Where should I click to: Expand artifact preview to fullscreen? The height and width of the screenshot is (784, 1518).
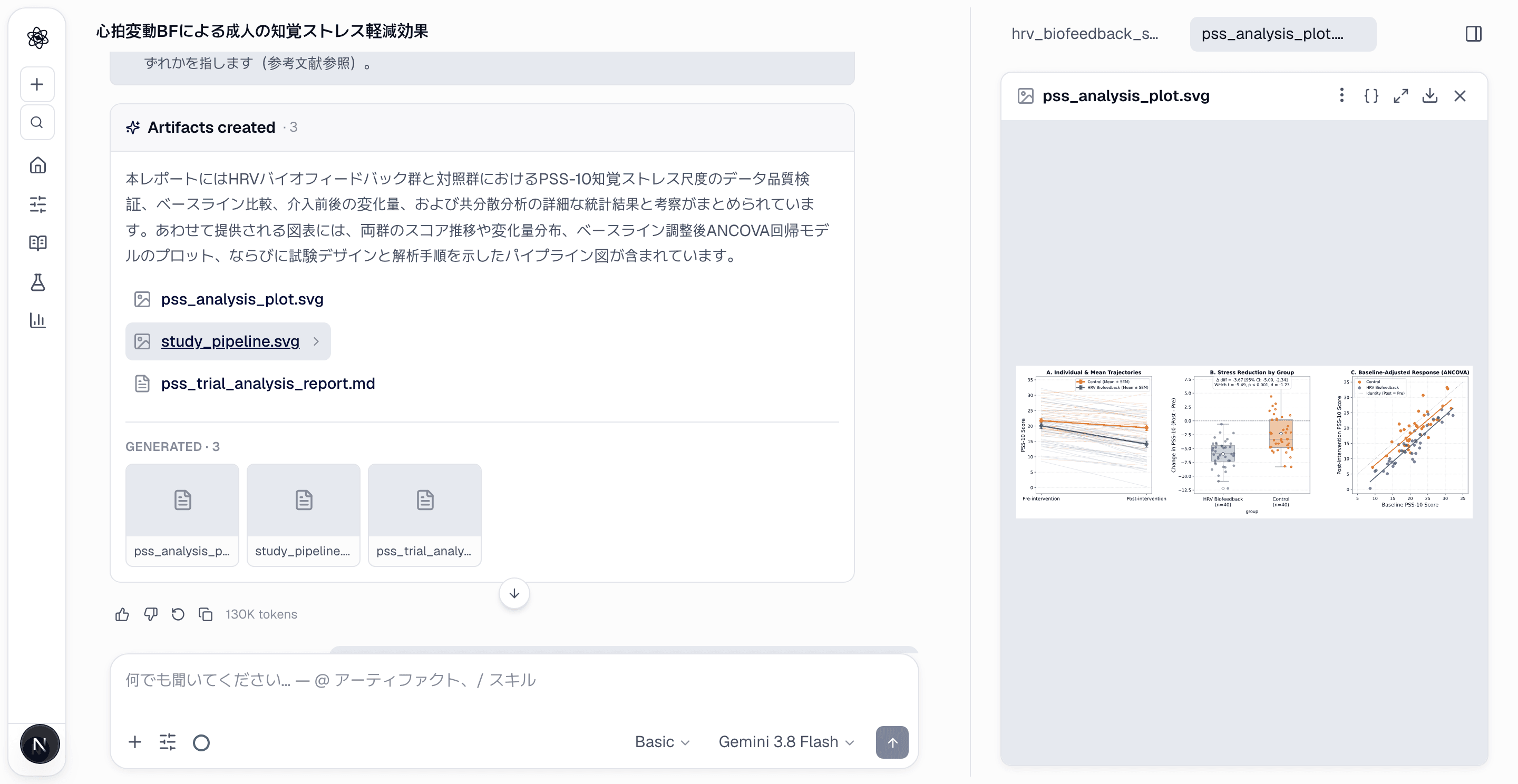(1401, 95)
